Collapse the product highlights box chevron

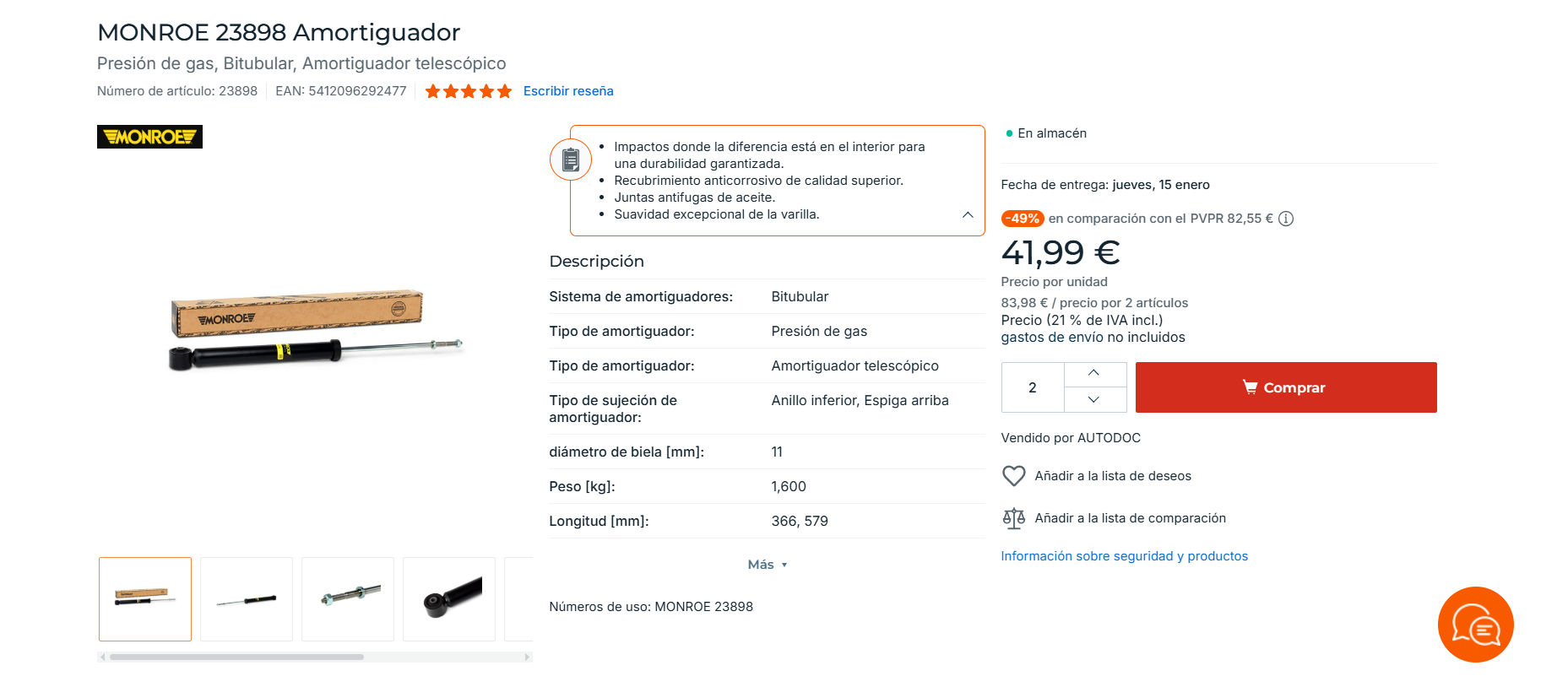coord(968,214)
